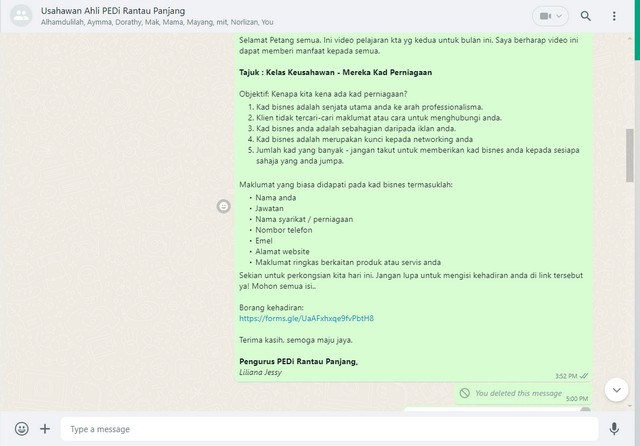Search within this chat
This screenshot has width=640, height=446.
[586, 16]
